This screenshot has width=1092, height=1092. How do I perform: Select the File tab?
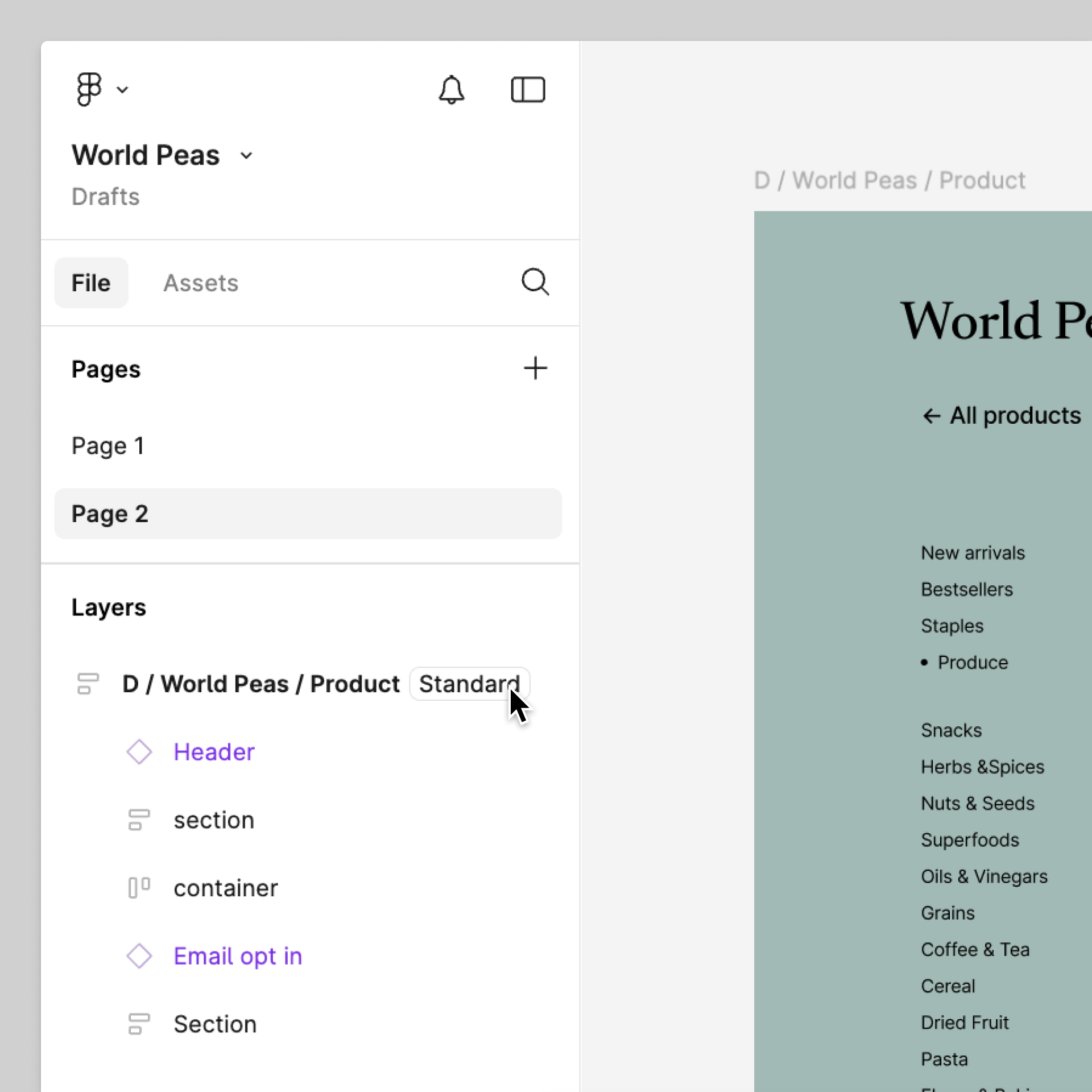click(x=91, y=283)
